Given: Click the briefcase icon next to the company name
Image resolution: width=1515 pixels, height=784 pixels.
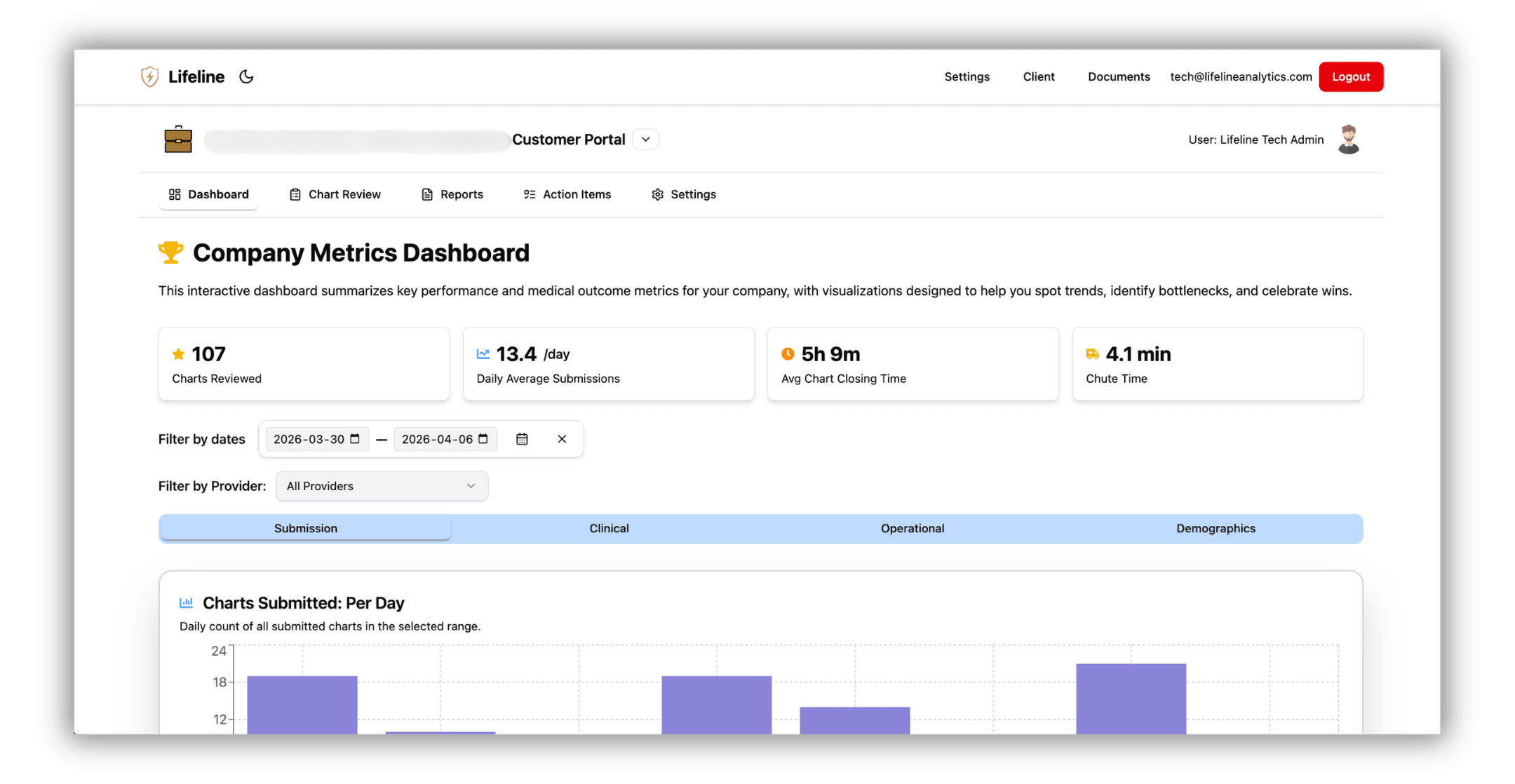Looking at the screenshot, I should [178, 140].
